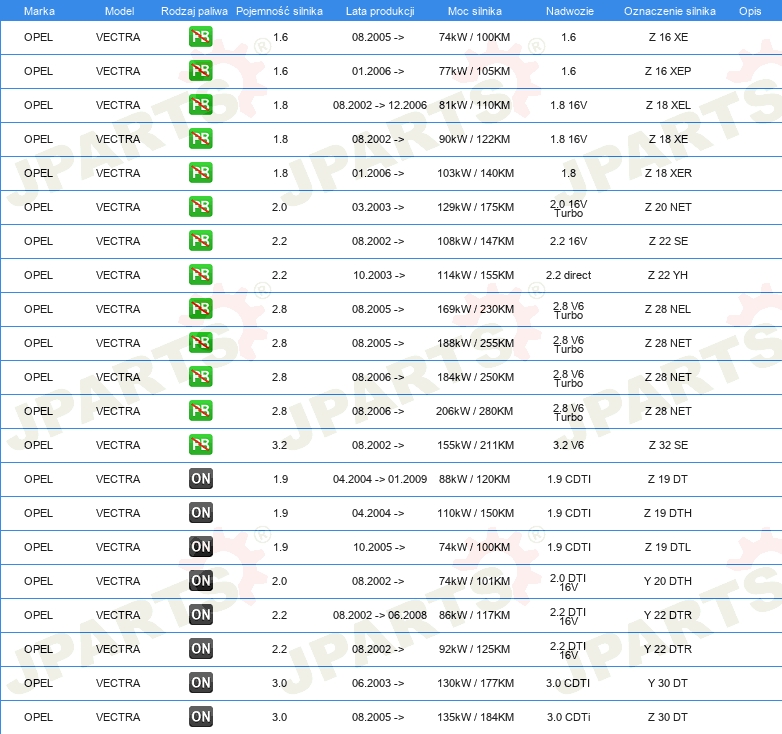
Task: Click ON diesel icon in Y 30 DT row
Action: click(200, 683)
